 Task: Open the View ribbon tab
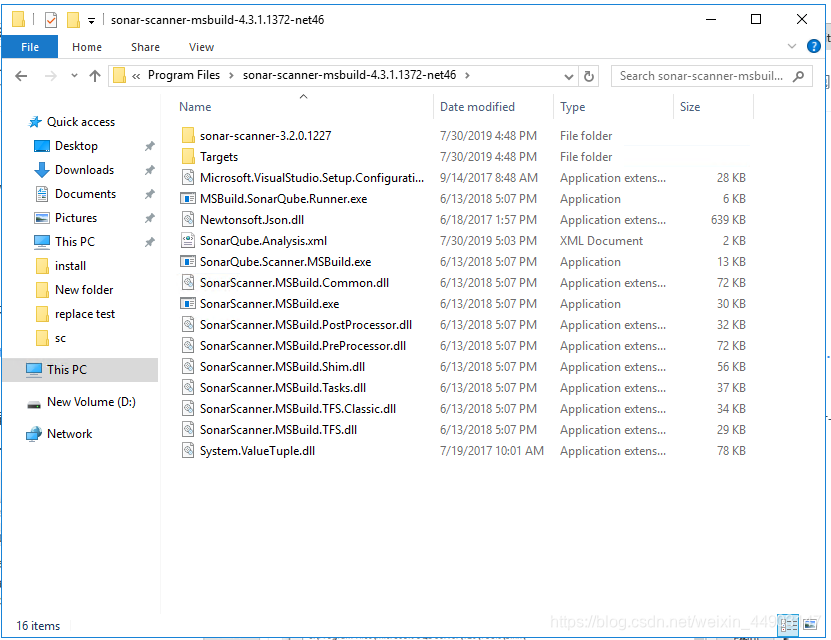201,47
